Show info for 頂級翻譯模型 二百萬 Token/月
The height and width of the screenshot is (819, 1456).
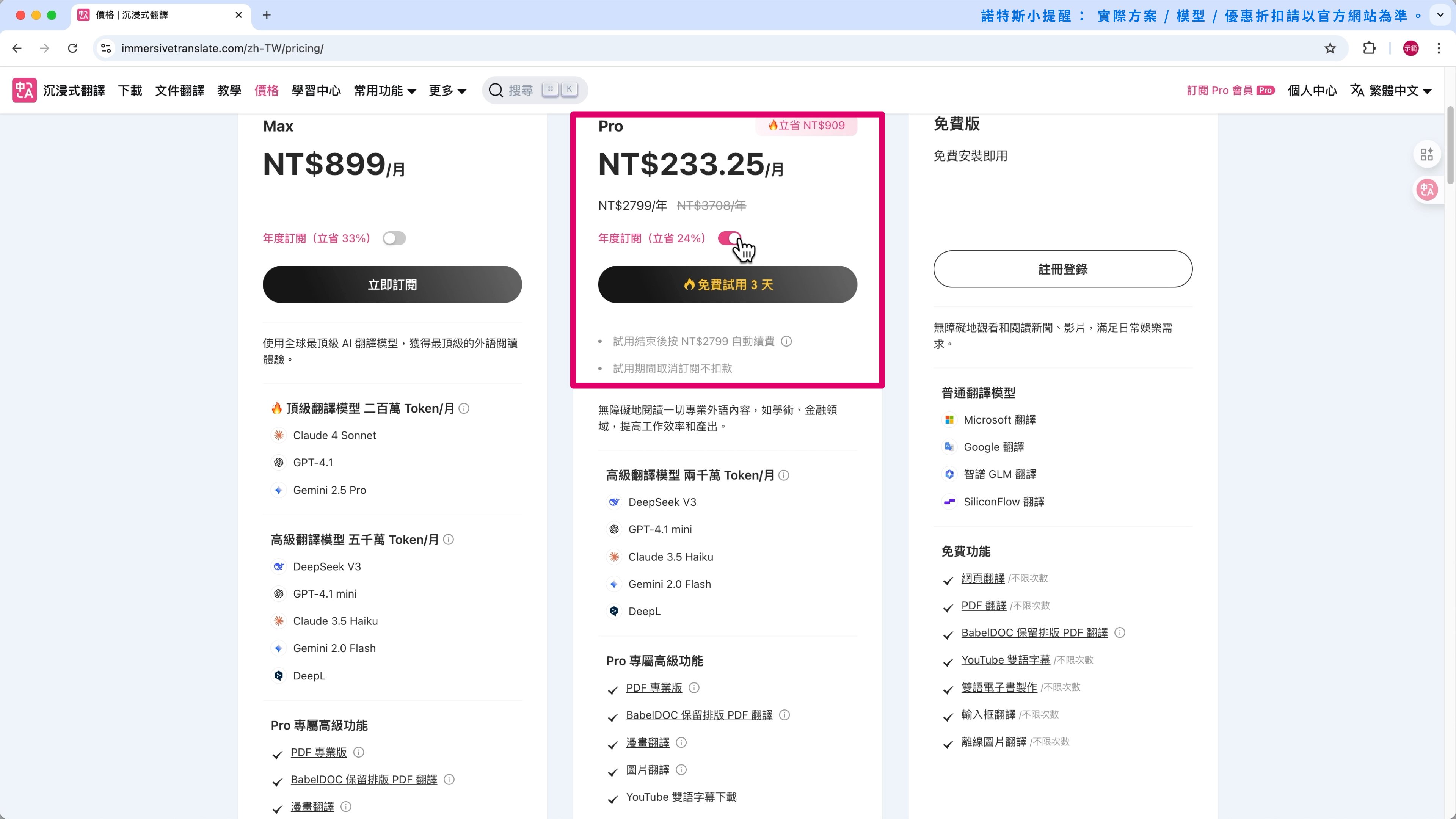pos(464,409)
